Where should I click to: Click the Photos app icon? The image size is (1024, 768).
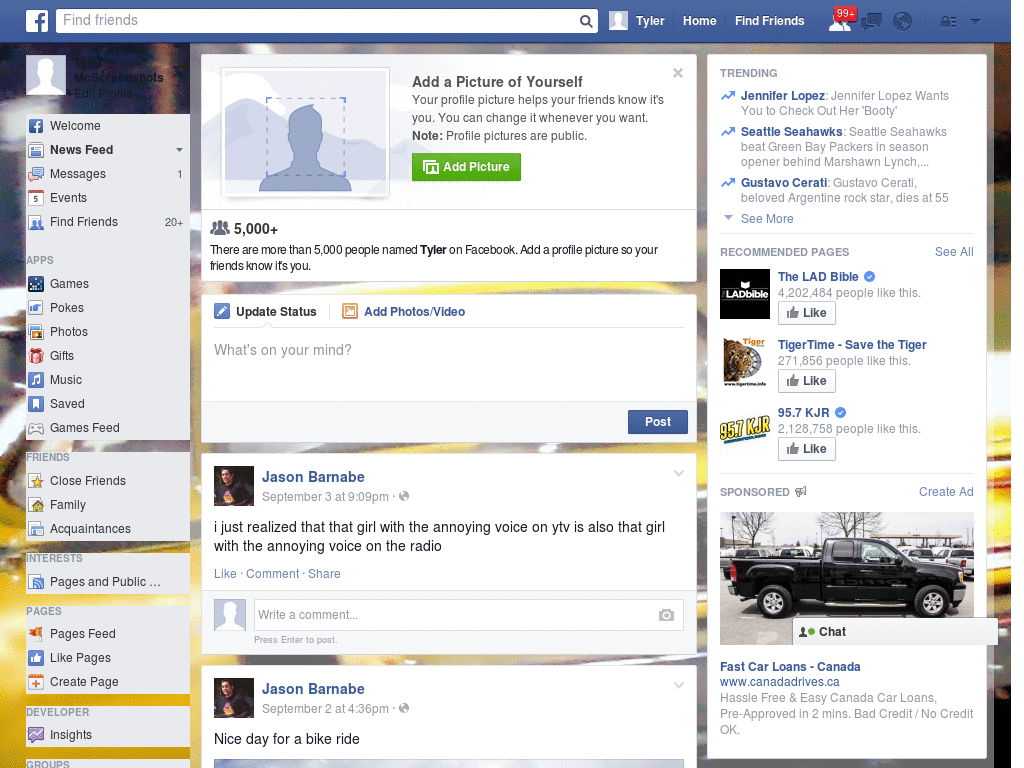[x=36, y=332]
